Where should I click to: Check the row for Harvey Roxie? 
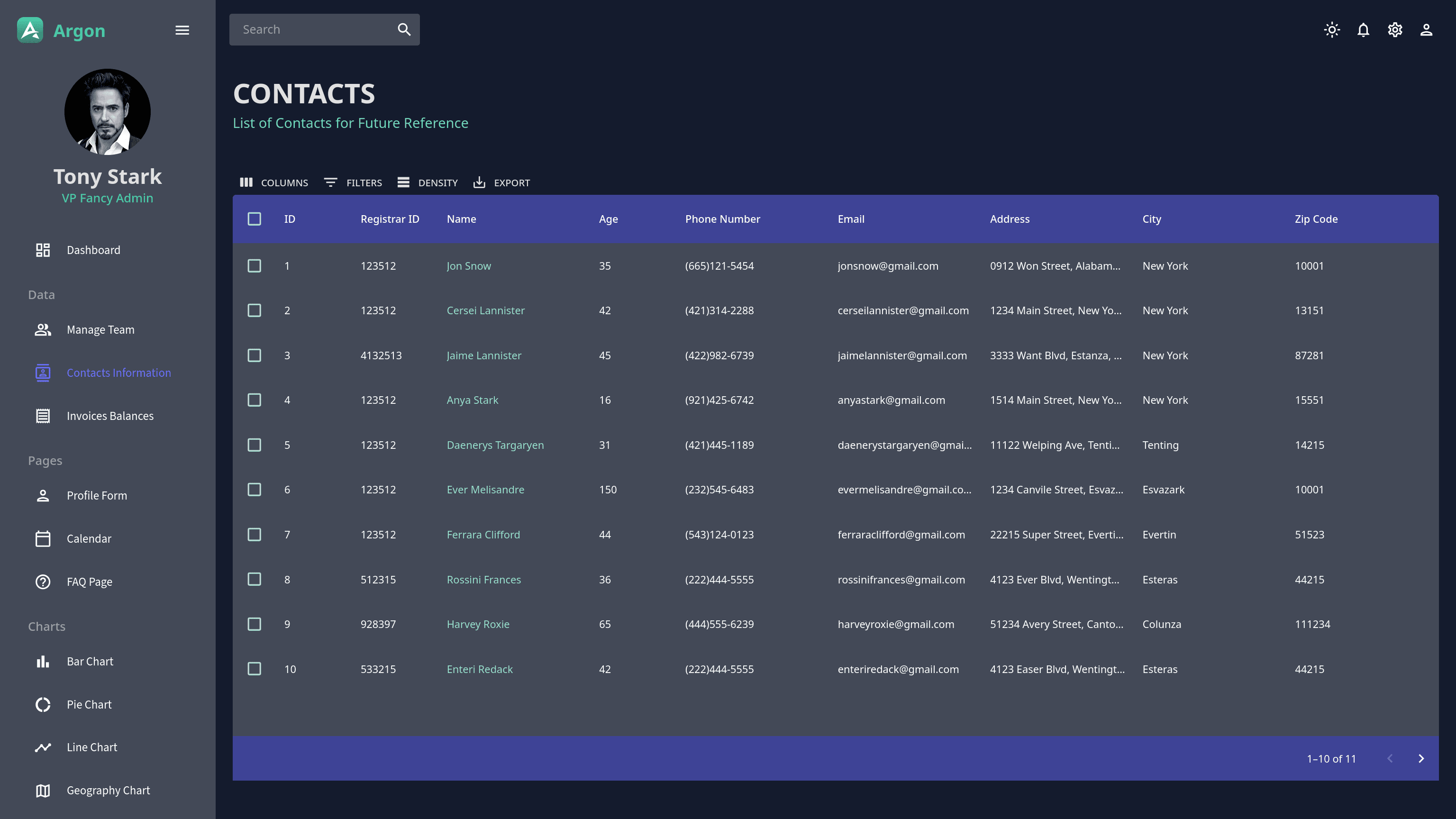point(255,624)
